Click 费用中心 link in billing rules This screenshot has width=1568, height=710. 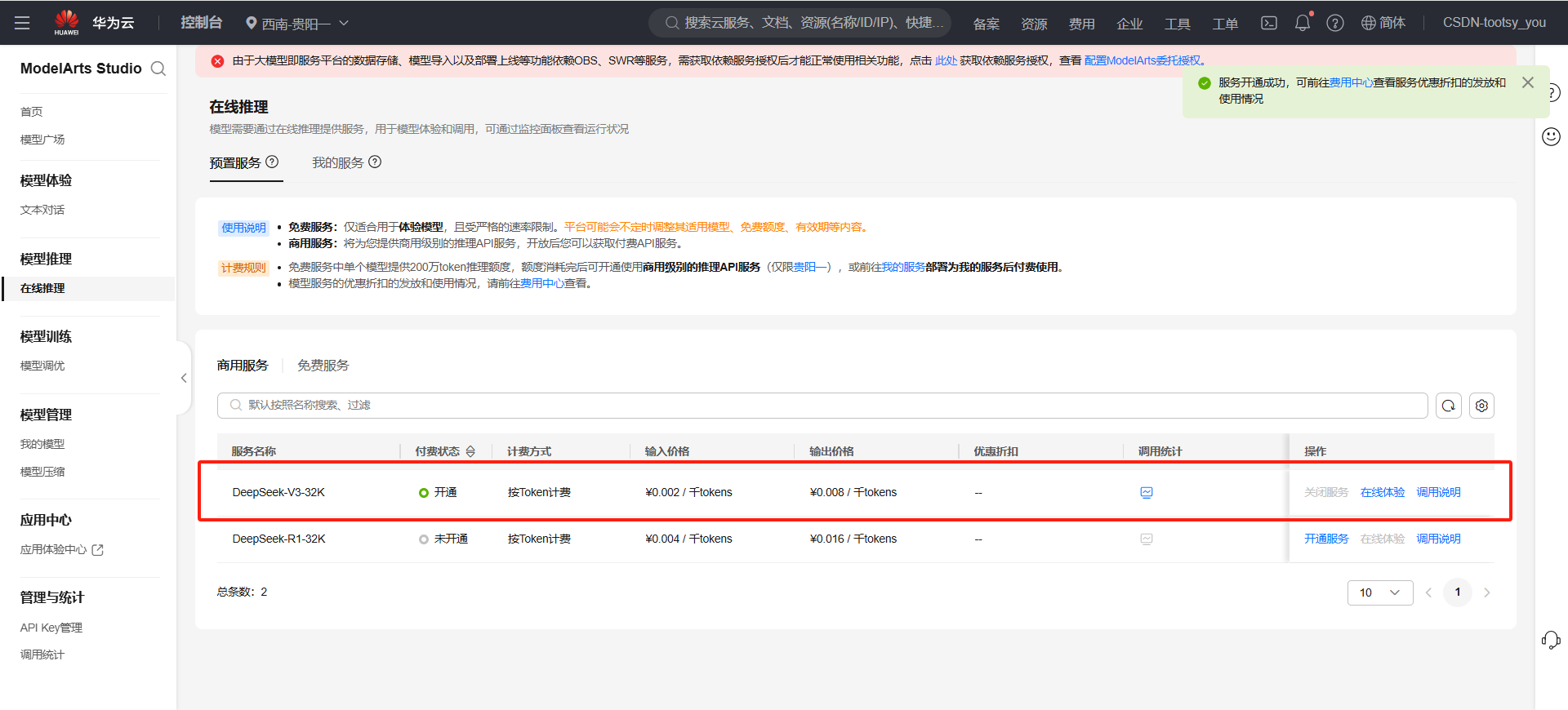(542, 283)
